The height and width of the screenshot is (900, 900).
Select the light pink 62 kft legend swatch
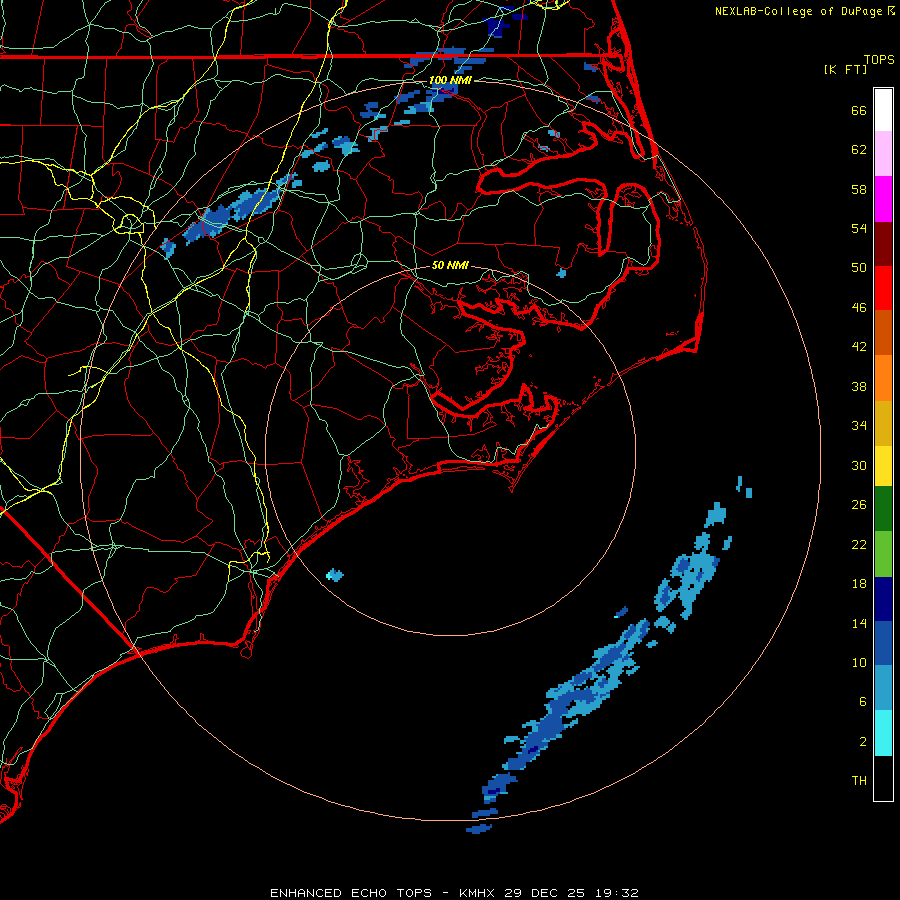(883, 153)
